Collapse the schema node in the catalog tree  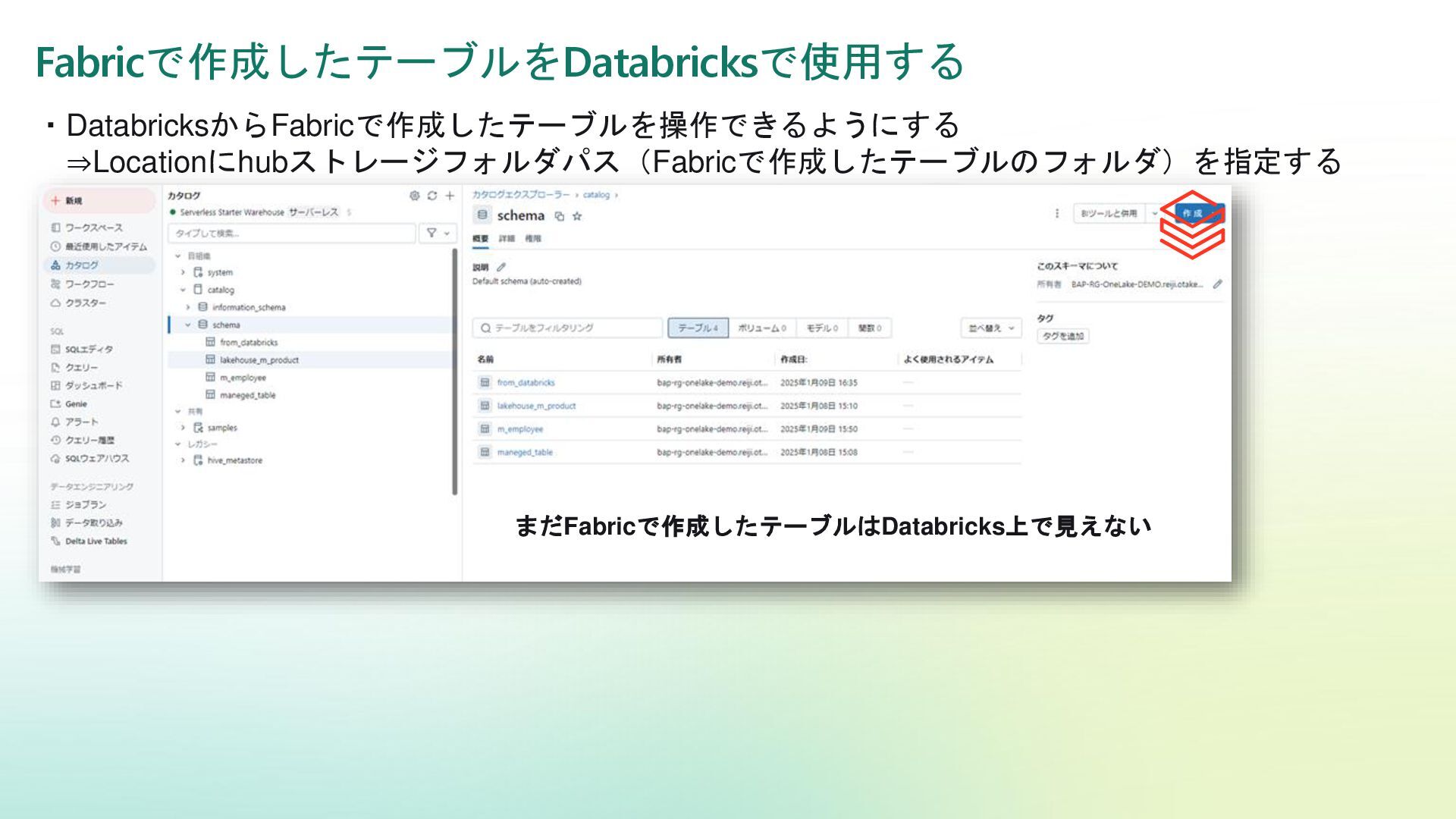click(188, 325)
